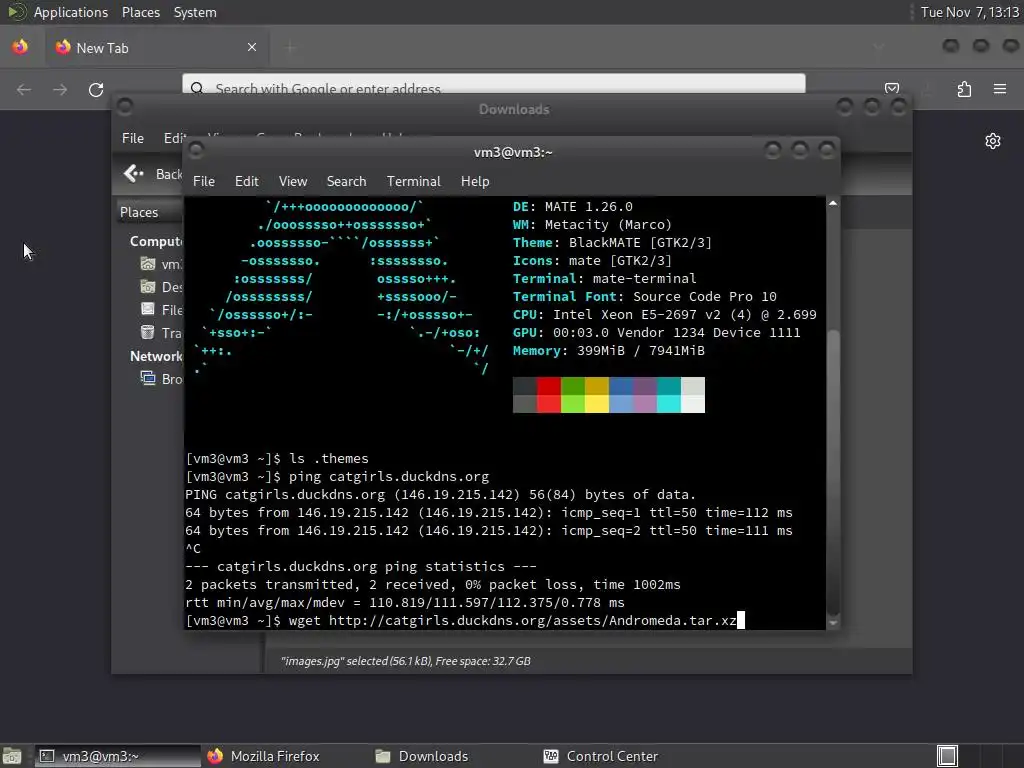Screen dimensions: 1024x768
Task: Click terminal scrollbar up arrow
Action: [x=833, y=203]
